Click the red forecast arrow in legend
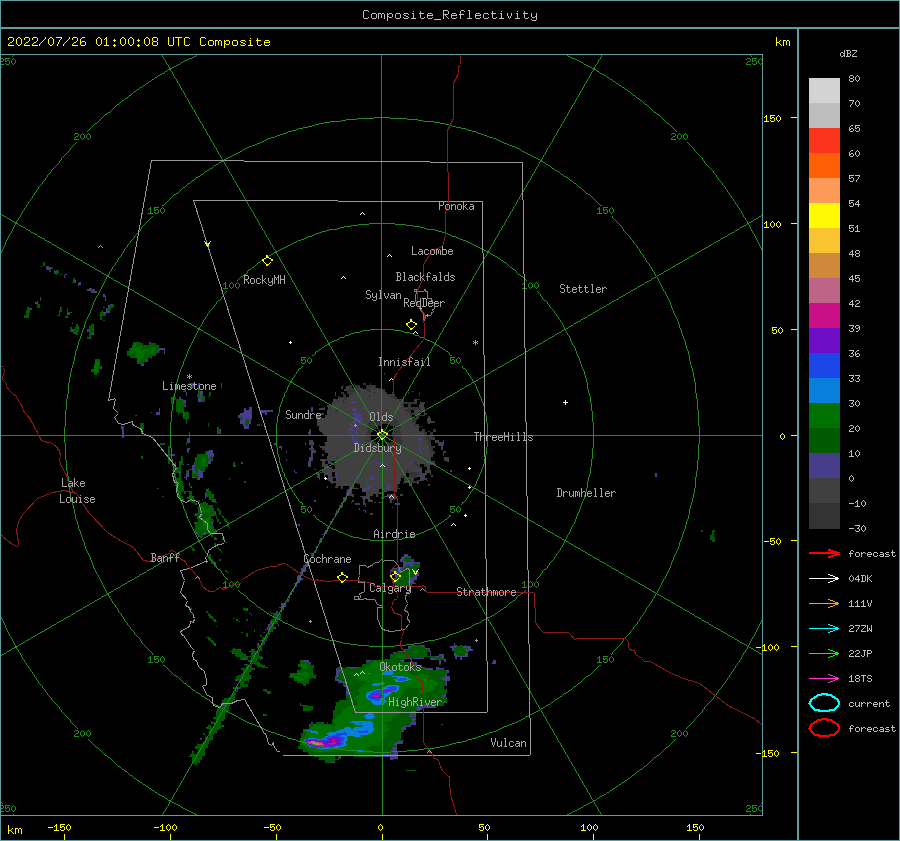 (824, 553)
